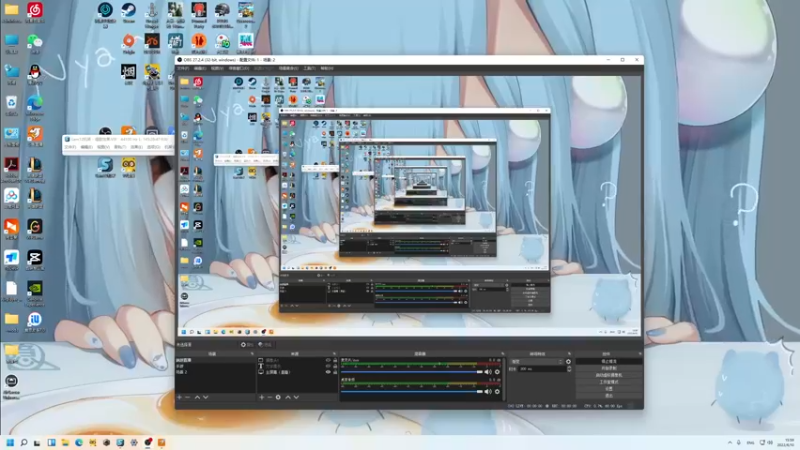Click Windows Start button on taskbar
Screen dimensions: 800x450
10,442
